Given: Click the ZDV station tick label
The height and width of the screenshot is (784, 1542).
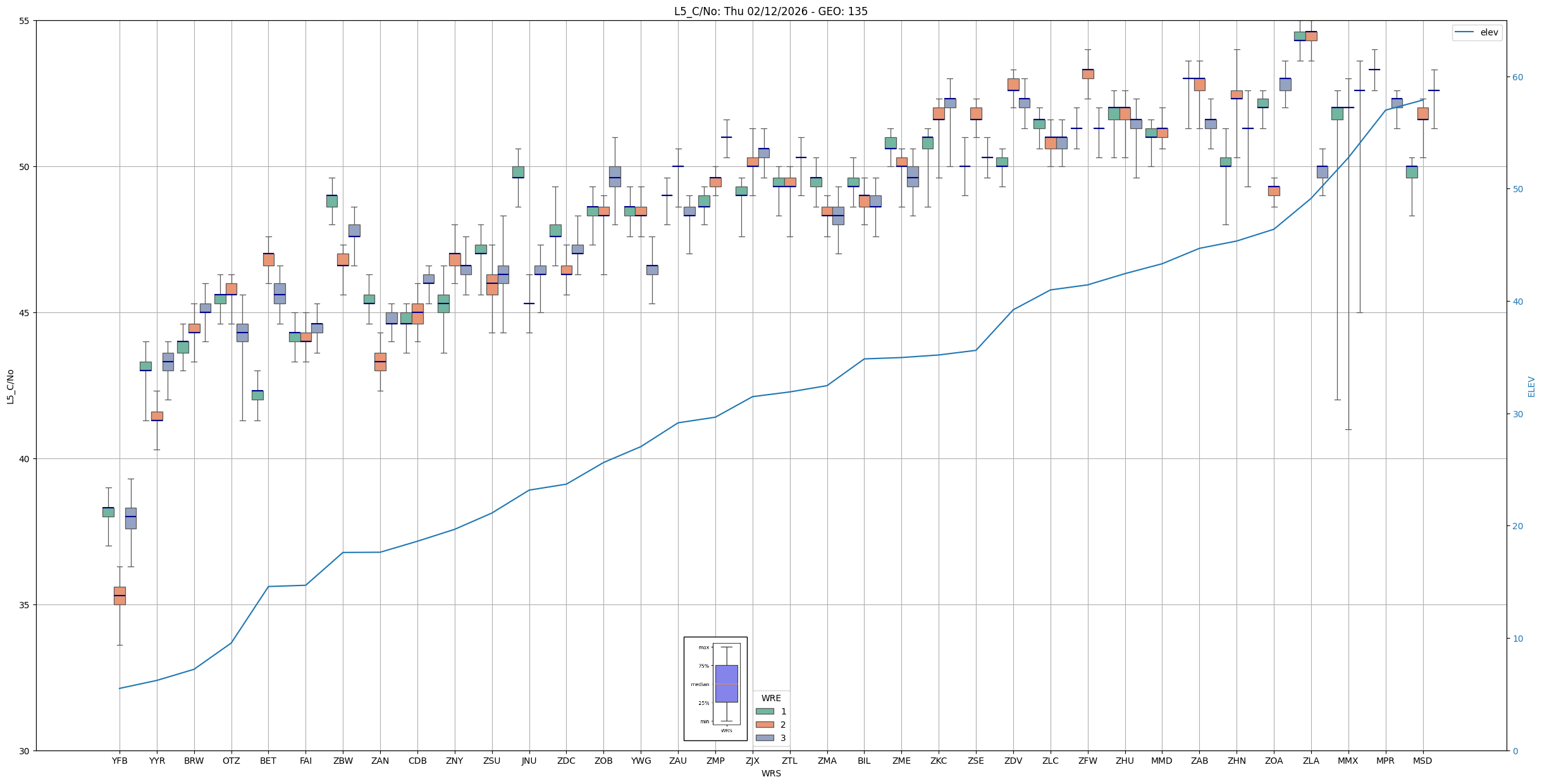Looking at the screenshot, I should tap(1013, 761).
